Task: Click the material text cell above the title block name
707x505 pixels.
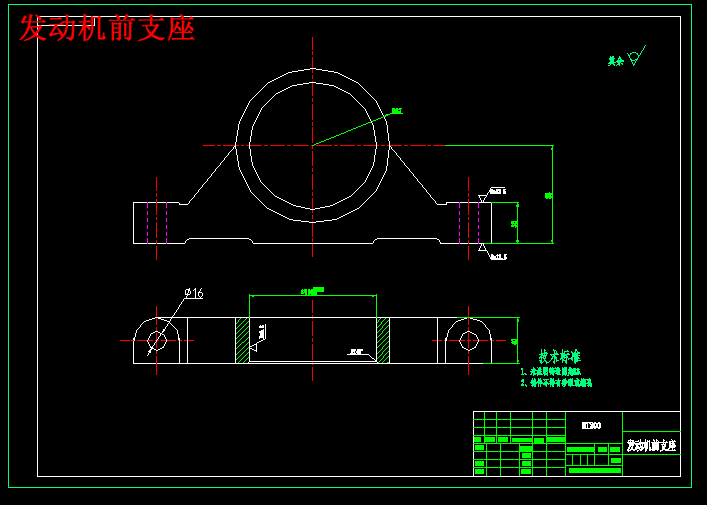Action: coord(591,425)
